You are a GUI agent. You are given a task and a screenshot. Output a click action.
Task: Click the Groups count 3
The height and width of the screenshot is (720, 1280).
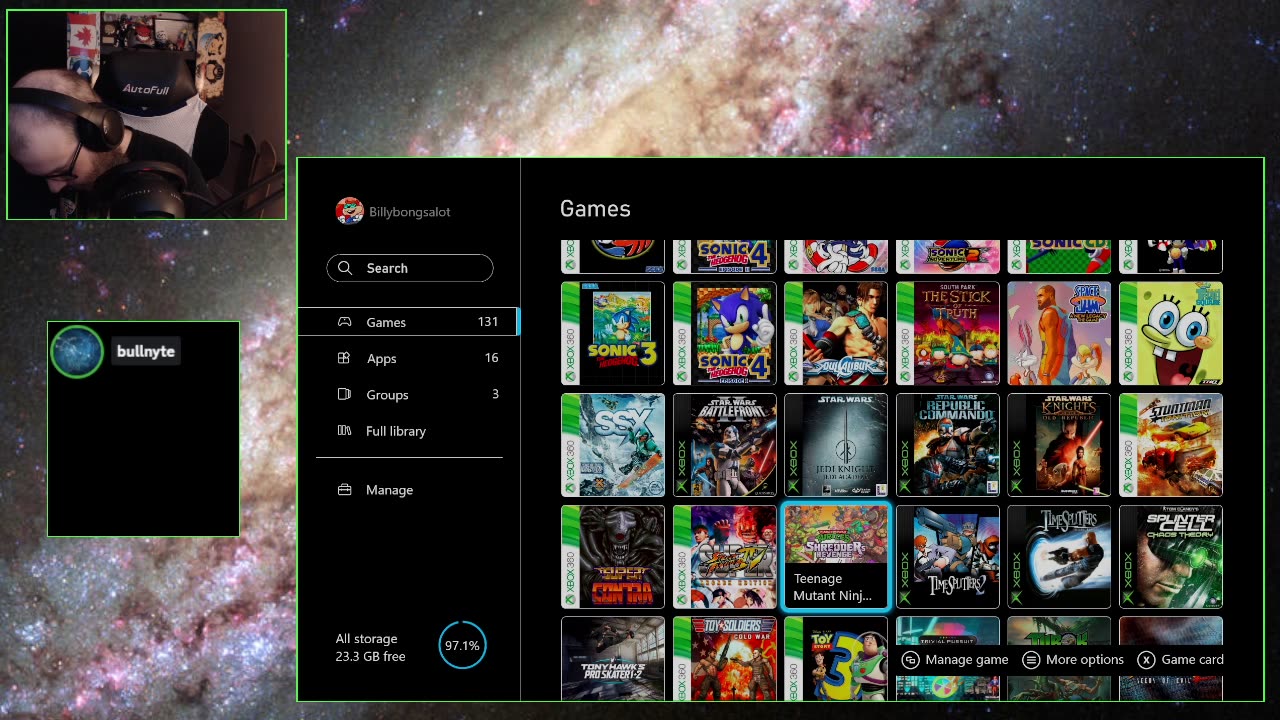pos(495,394)
